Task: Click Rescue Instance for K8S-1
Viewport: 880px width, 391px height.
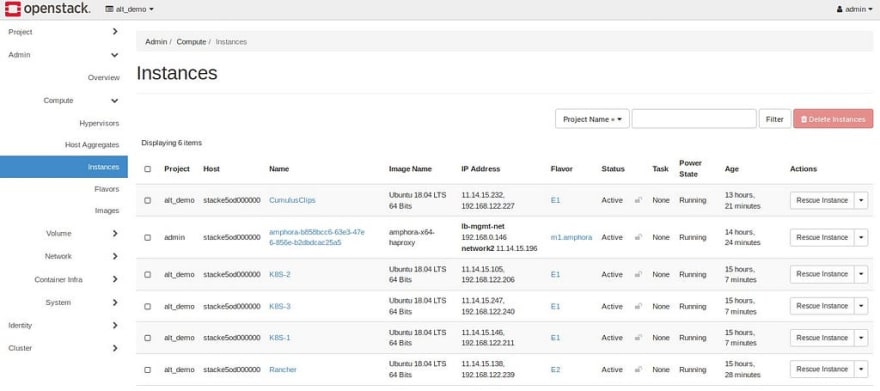Action: [822, 338]
